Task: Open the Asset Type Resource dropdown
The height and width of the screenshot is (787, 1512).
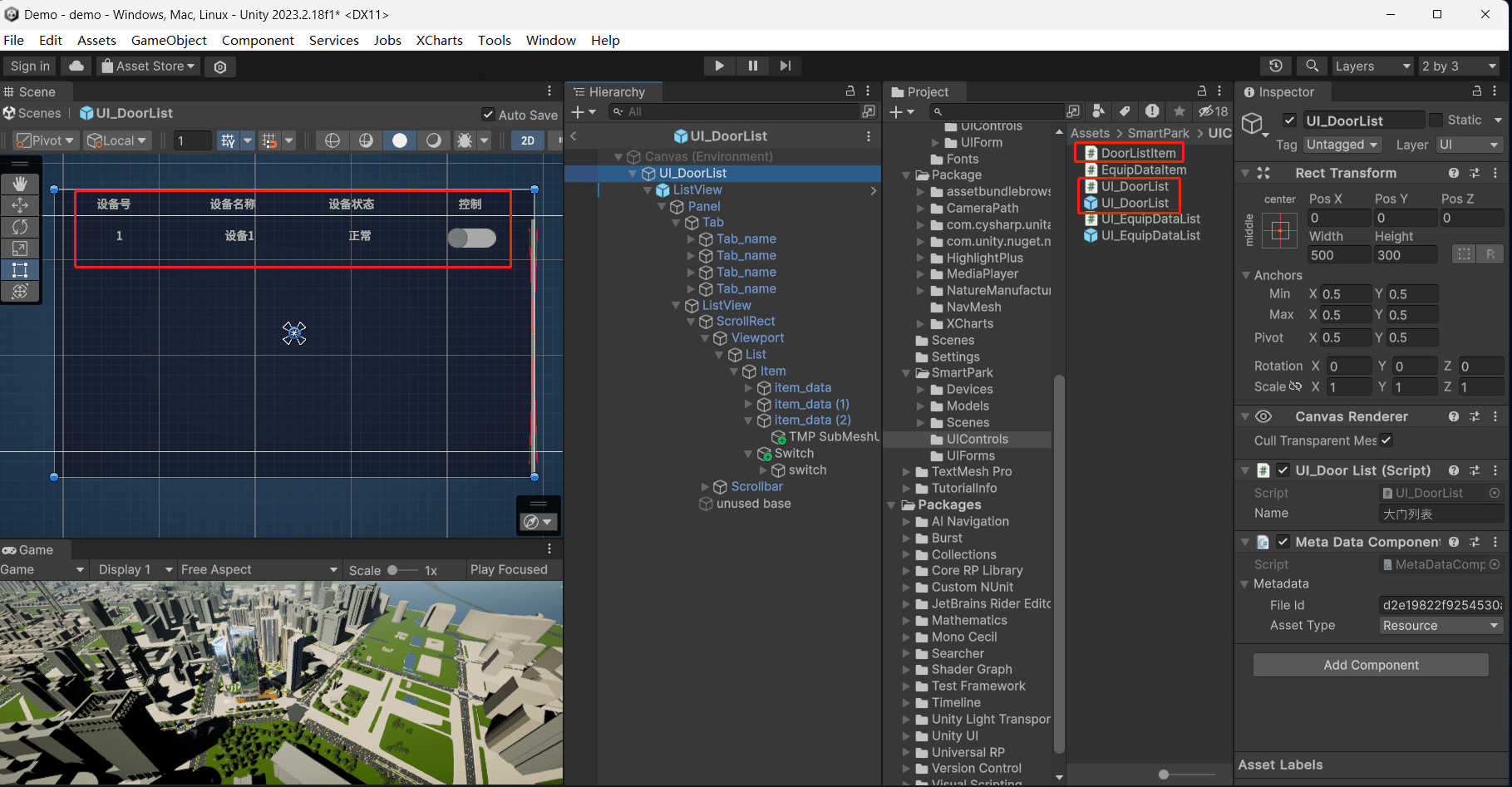Action: coord(1441,626)
